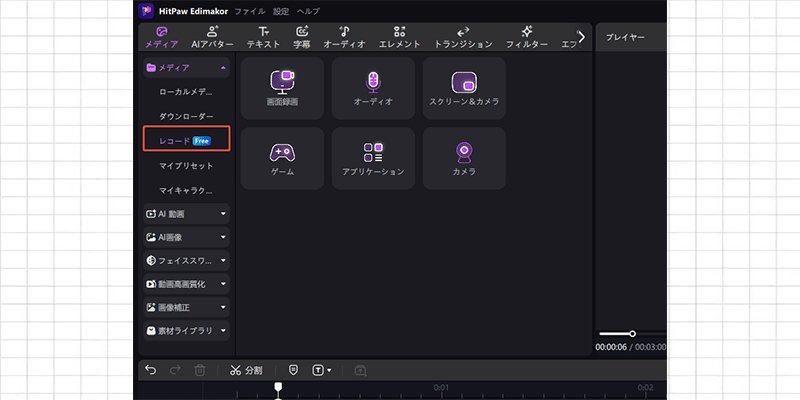Click the 0:02 timeline ruler label

645,388
